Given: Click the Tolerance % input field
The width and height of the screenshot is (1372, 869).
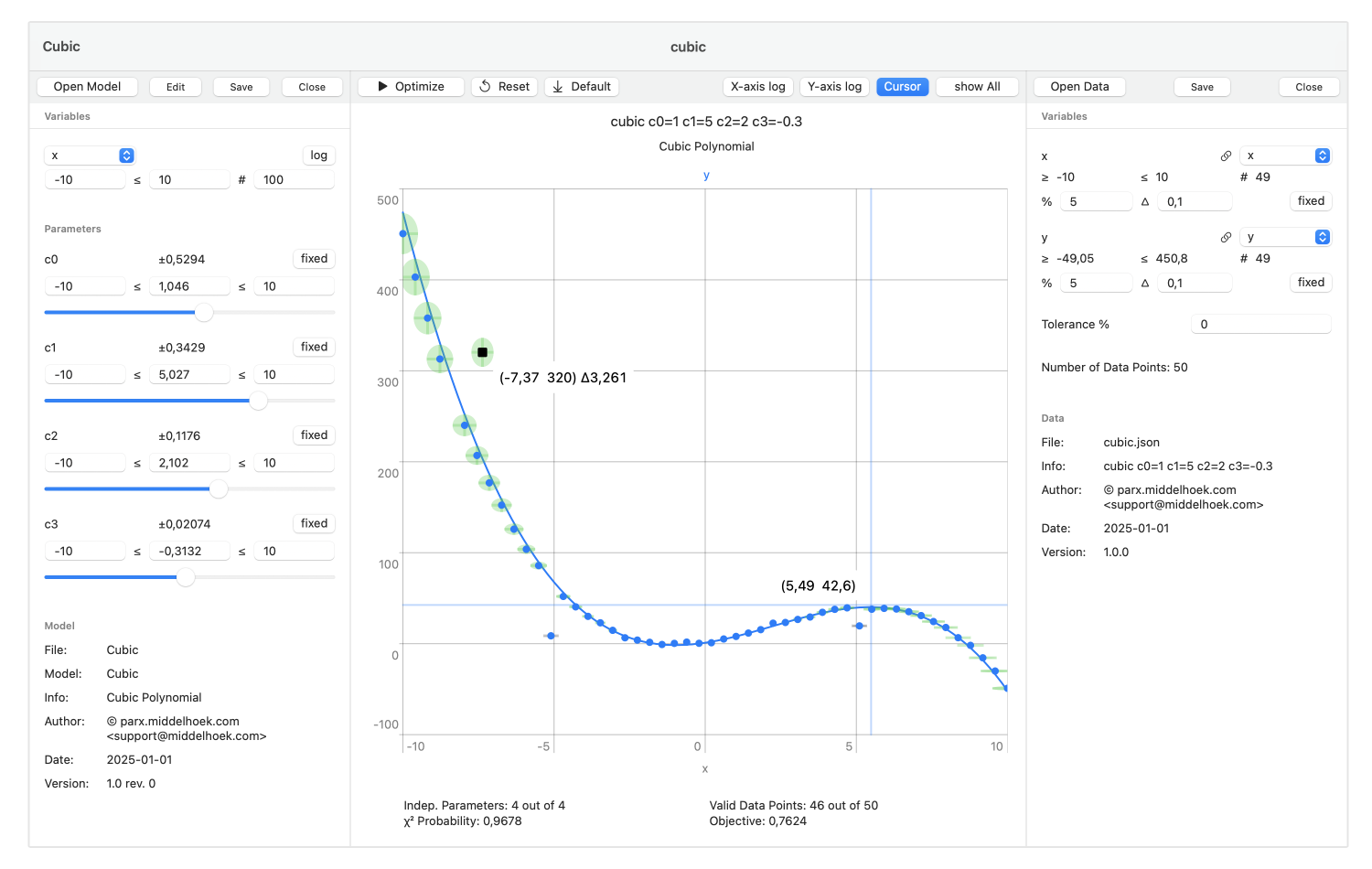Looking at the screenshot, I should pos(1260,325).
